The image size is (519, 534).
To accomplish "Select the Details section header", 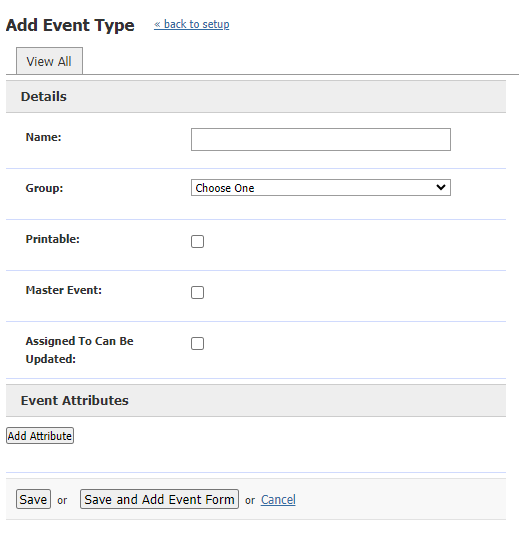I will click(x=256, y=96).
